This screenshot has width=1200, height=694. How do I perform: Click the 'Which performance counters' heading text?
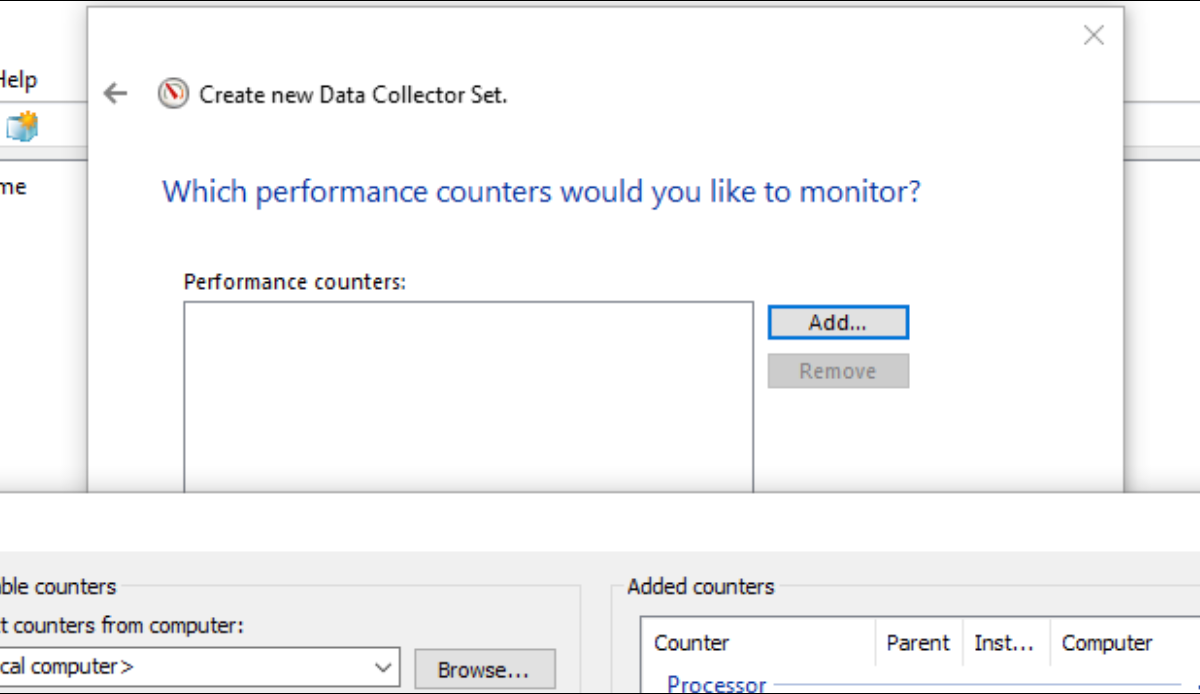coord(541,191)
